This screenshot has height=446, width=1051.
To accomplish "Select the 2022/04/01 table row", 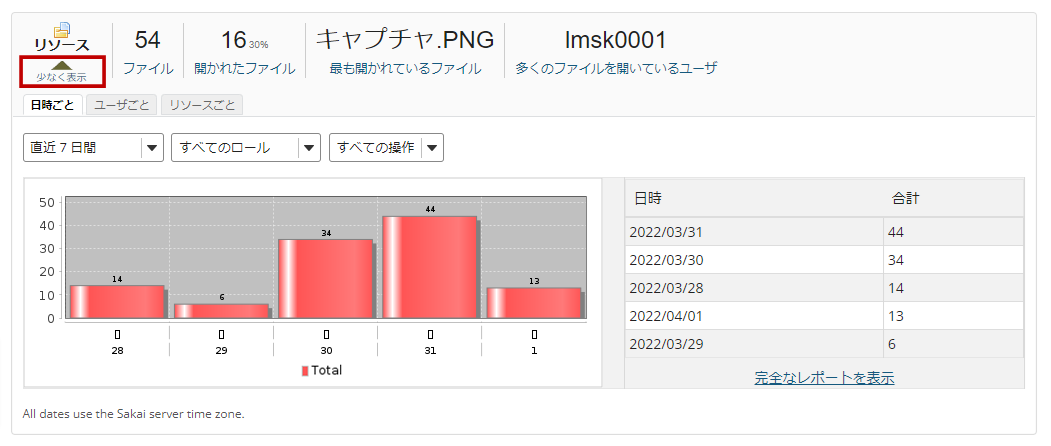I will 754,316.
